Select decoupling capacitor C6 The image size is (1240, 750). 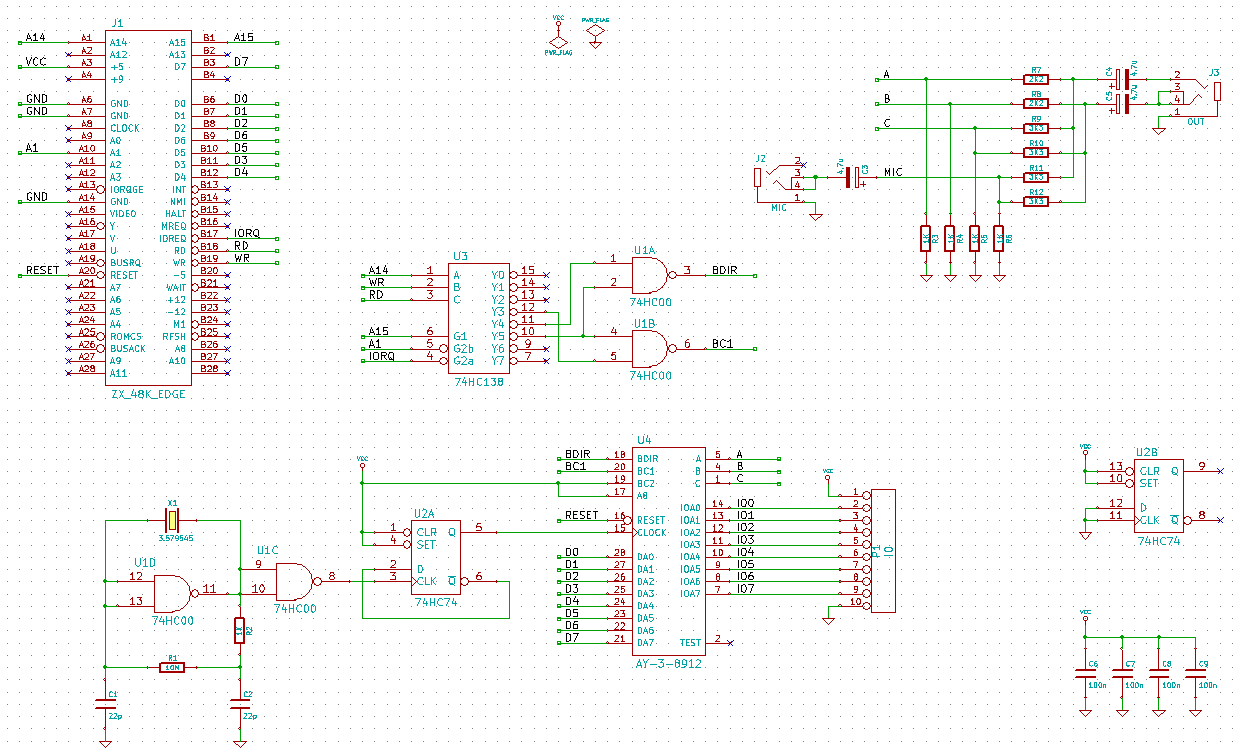point(1085,674)
